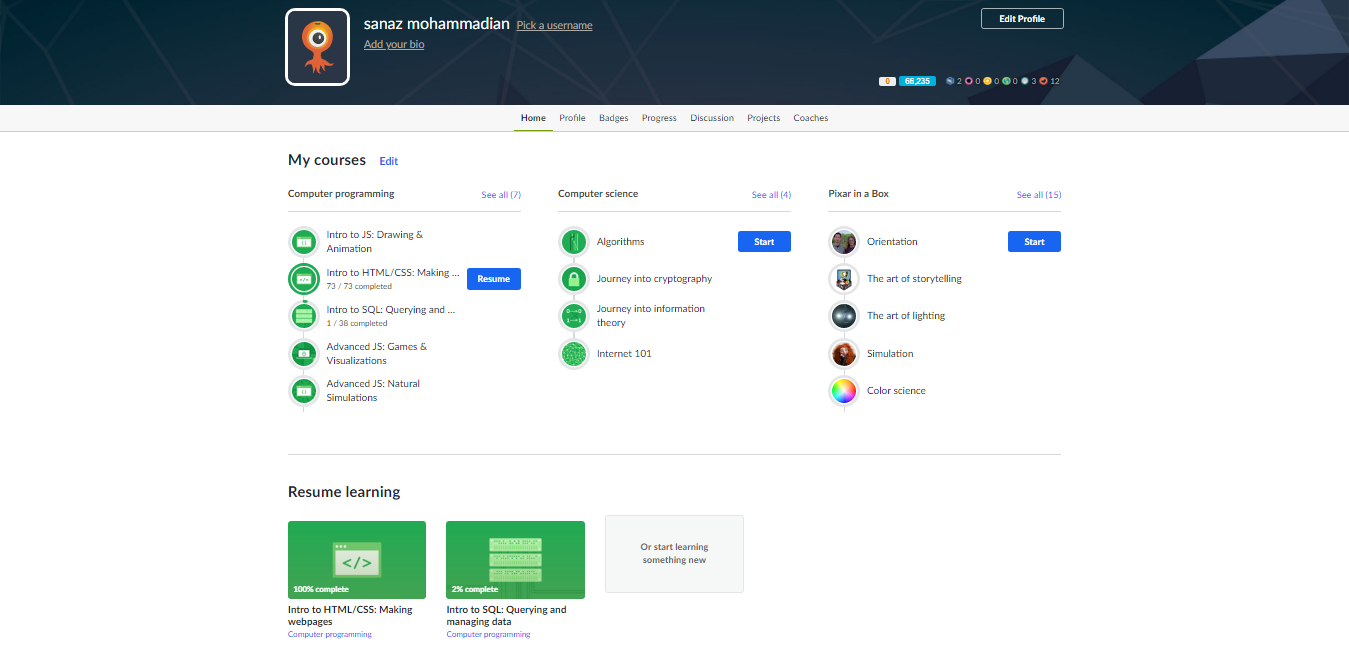
Task: Click the Pixar in a Box column heading
Action: tap(859, 194)
